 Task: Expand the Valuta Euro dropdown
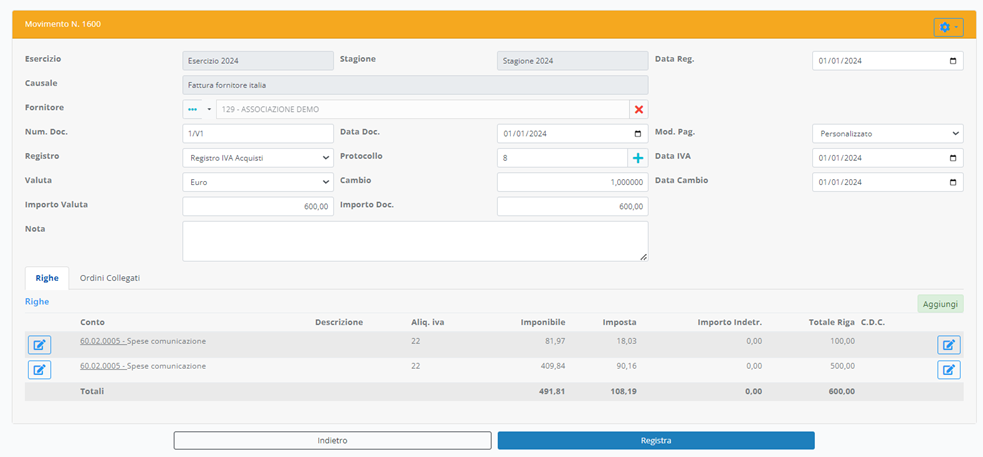tap(258, 182)
